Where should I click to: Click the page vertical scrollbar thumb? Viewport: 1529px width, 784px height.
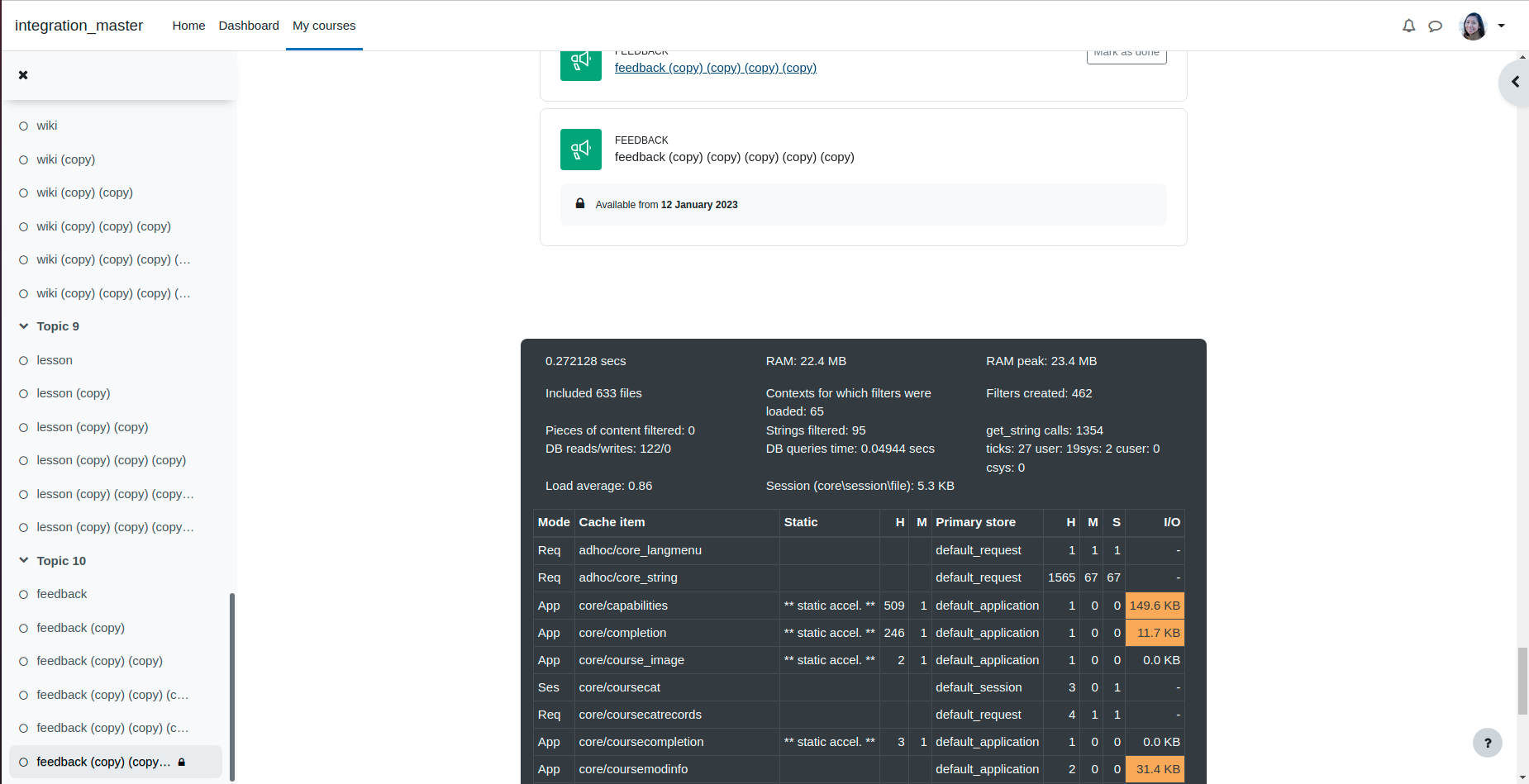pyautogui.click(x=1522, y=682)
